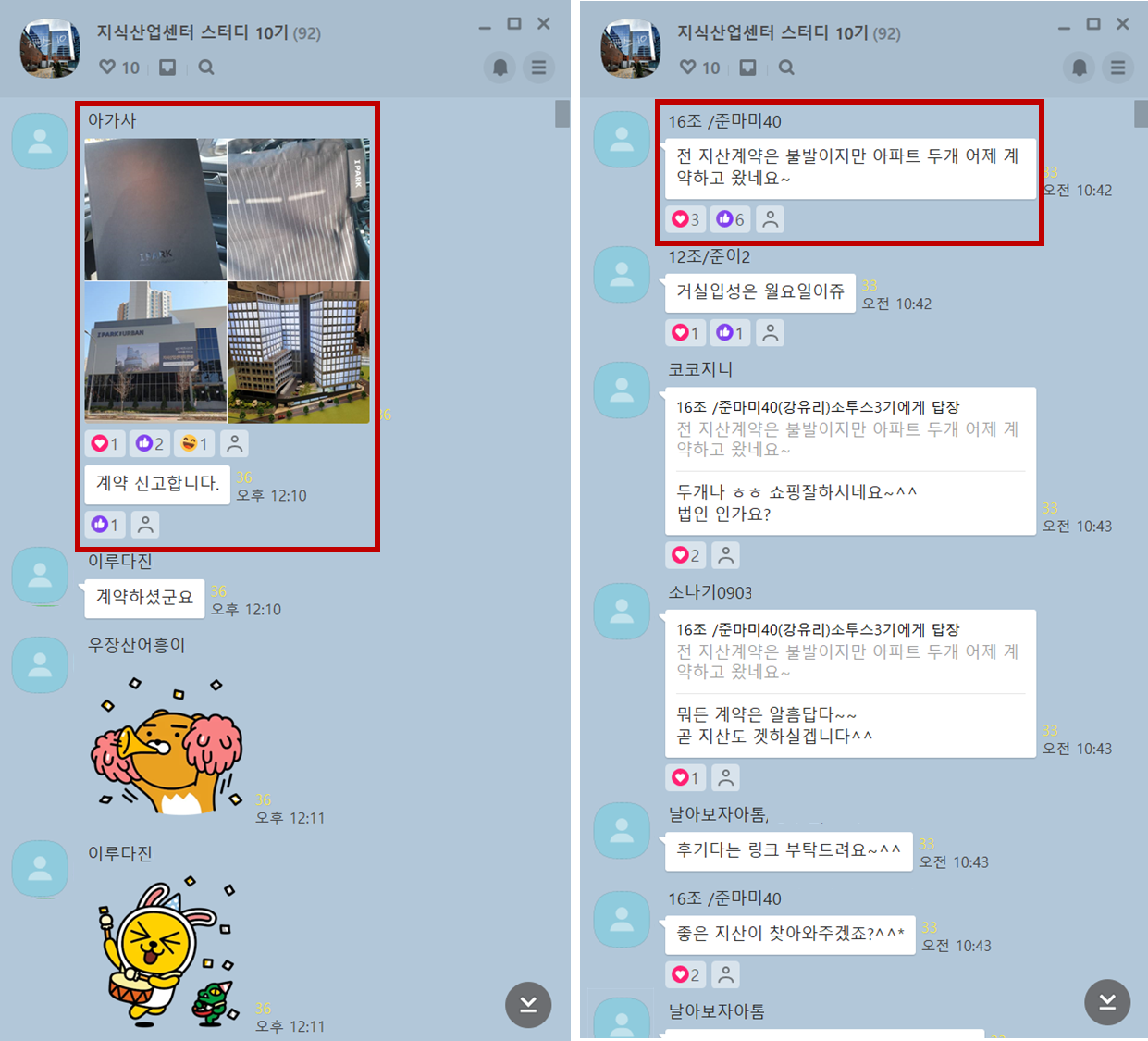This screenshot has width=1148, height=1041.
Task: Open hamburger menu in right chat window
Action: tap(1118, 68)
